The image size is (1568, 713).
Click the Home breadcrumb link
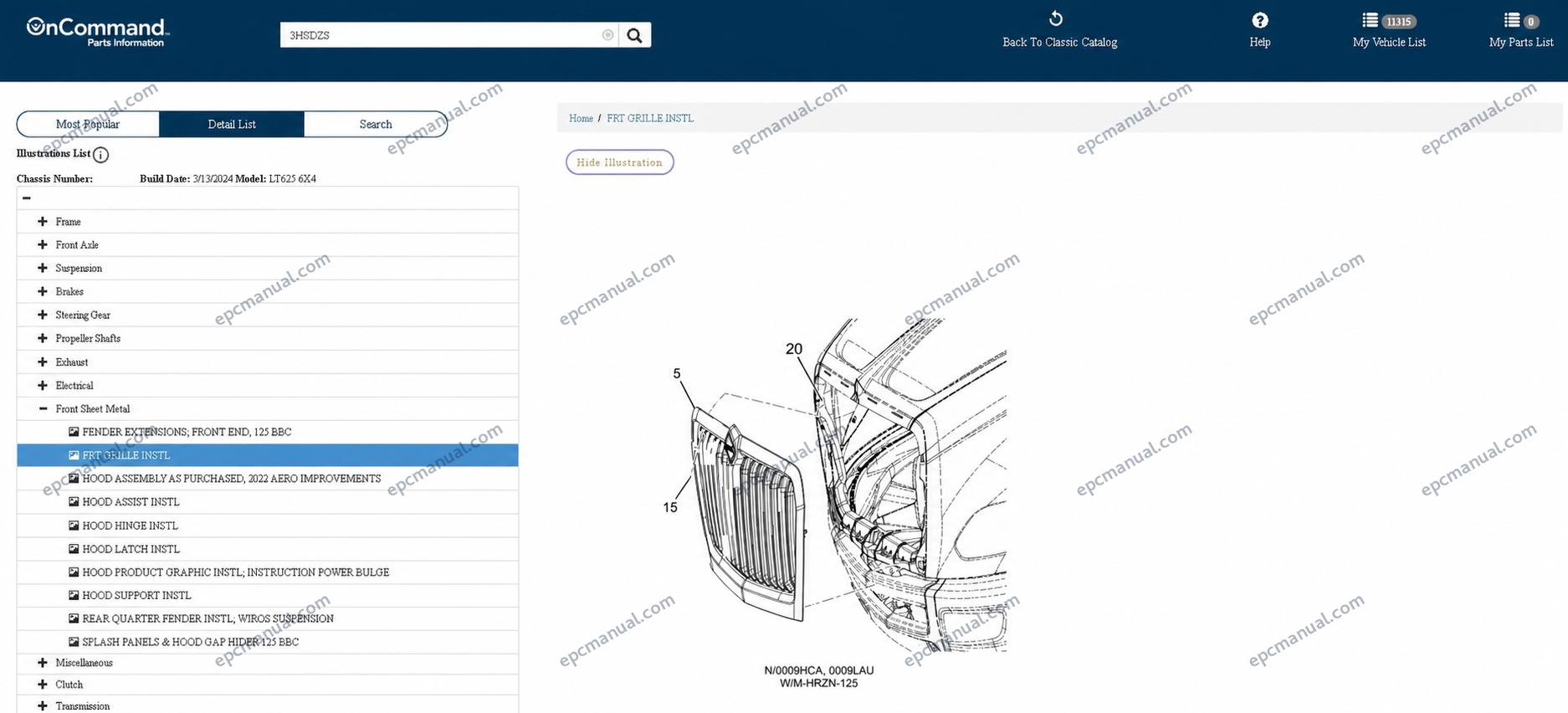[x=581, y=119]
